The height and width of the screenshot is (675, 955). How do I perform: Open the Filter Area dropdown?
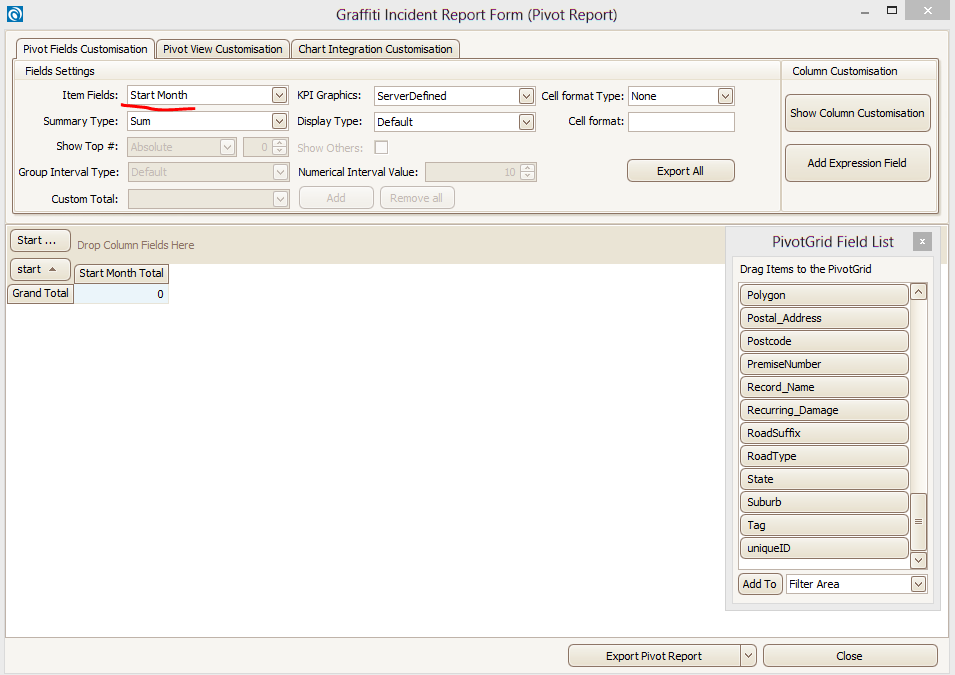click(x=918, y=584)
